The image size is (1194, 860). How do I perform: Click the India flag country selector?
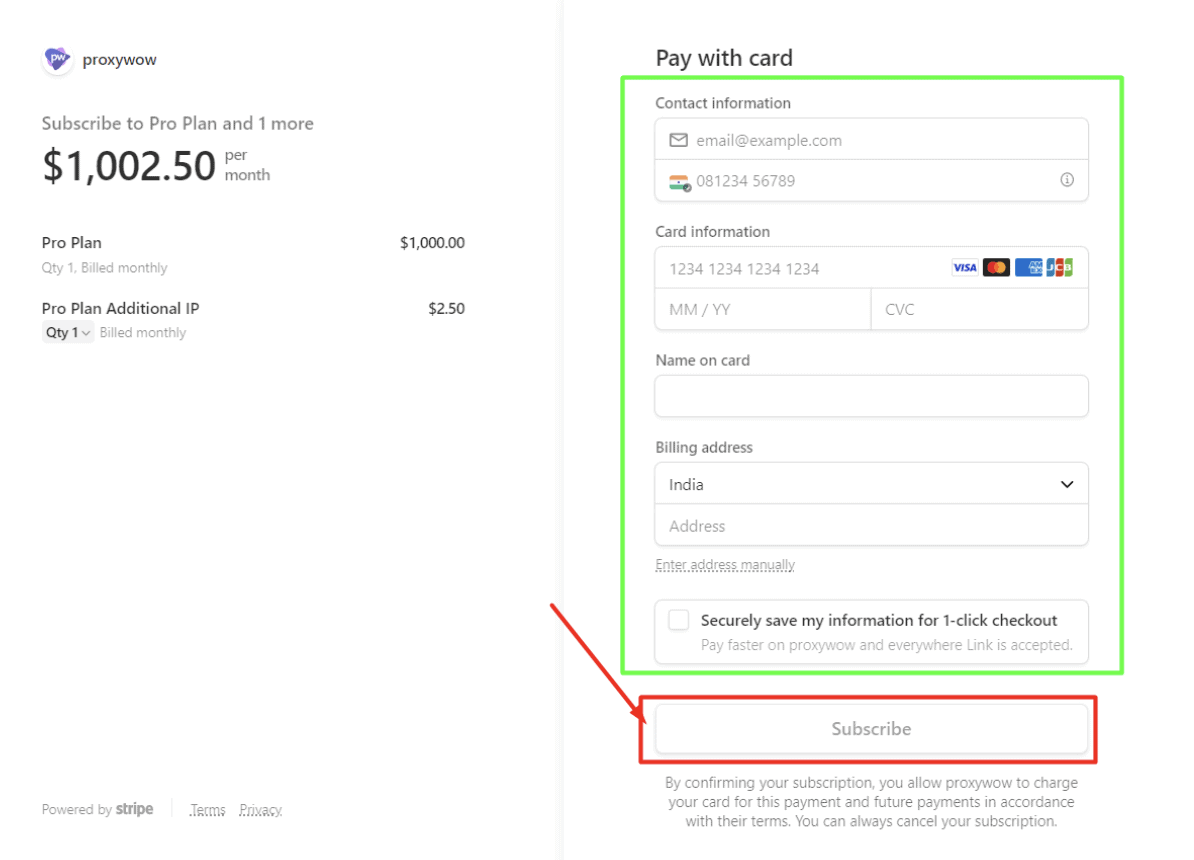click(x=680, y=182)
